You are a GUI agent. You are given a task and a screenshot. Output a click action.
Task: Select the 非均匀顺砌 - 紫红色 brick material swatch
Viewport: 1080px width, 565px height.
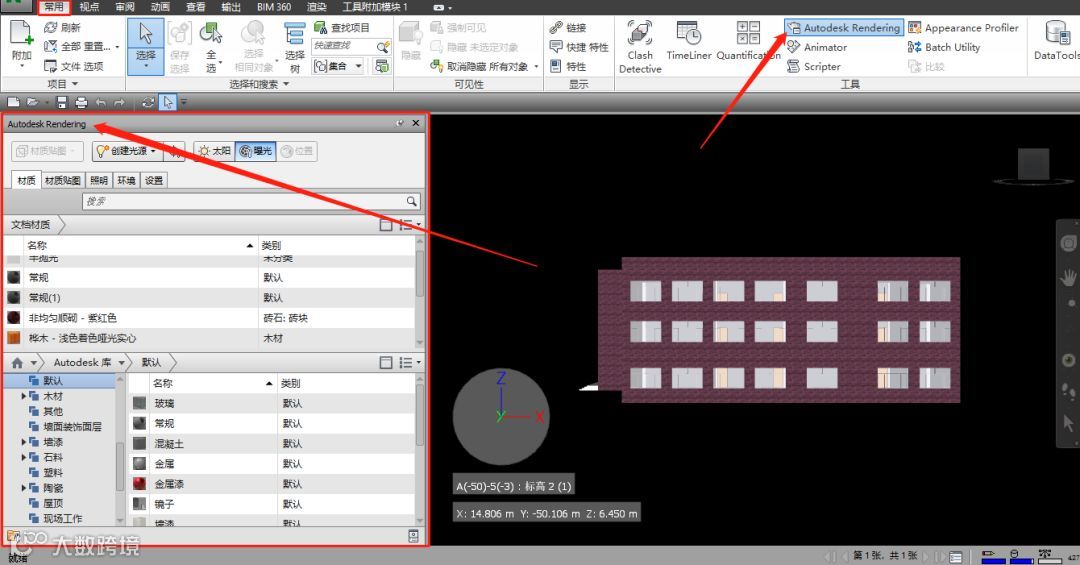click(14, 318)
